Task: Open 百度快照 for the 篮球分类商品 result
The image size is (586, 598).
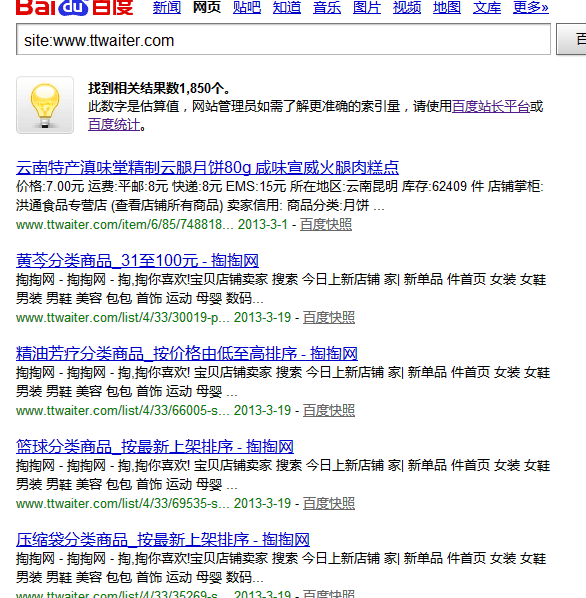Action: pyautogui.click(x=329, y=504)
